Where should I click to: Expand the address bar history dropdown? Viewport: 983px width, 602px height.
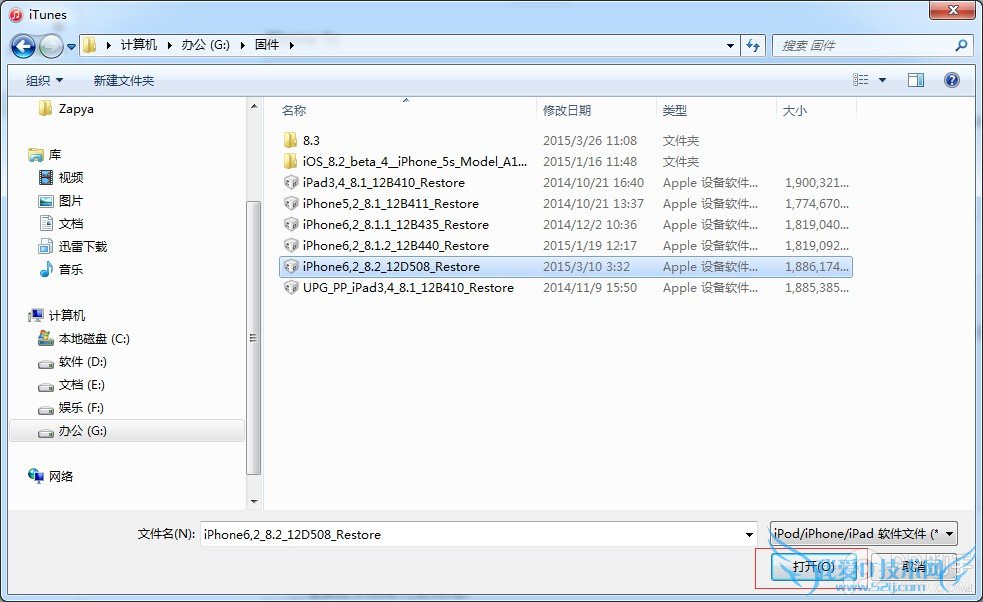(x=730, y=46)
